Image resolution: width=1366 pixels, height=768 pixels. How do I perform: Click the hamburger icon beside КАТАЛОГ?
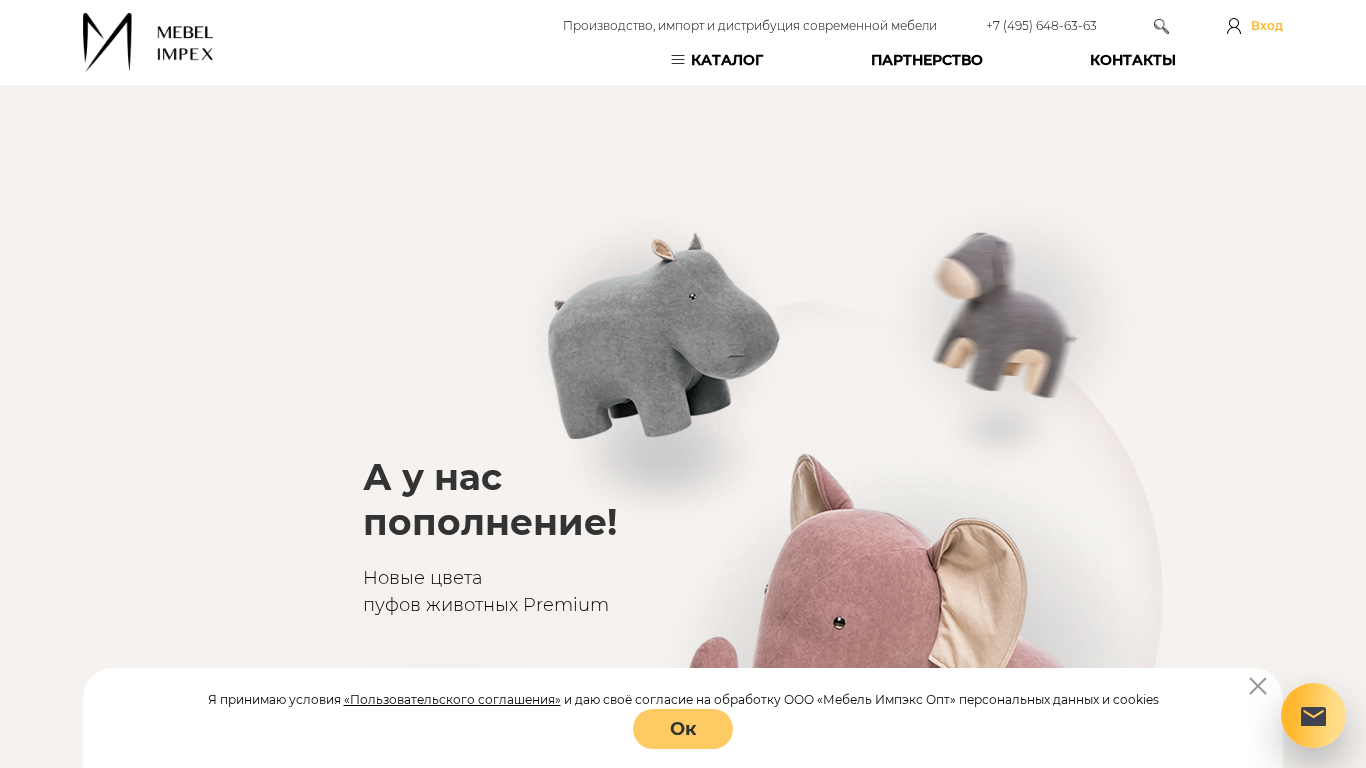click(x=678, y=60)
